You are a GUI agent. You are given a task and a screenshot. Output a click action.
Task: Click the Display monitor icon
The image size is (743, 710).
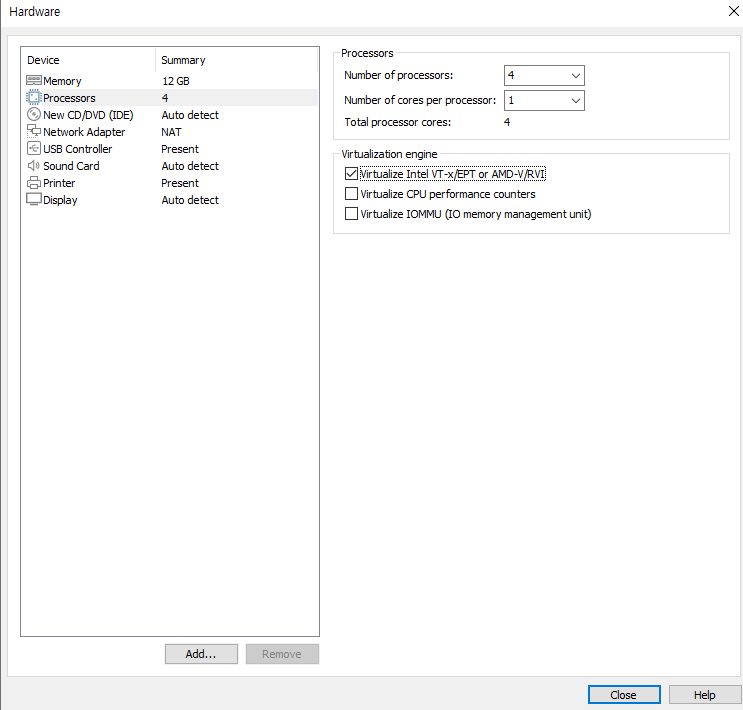click(34, 199)
